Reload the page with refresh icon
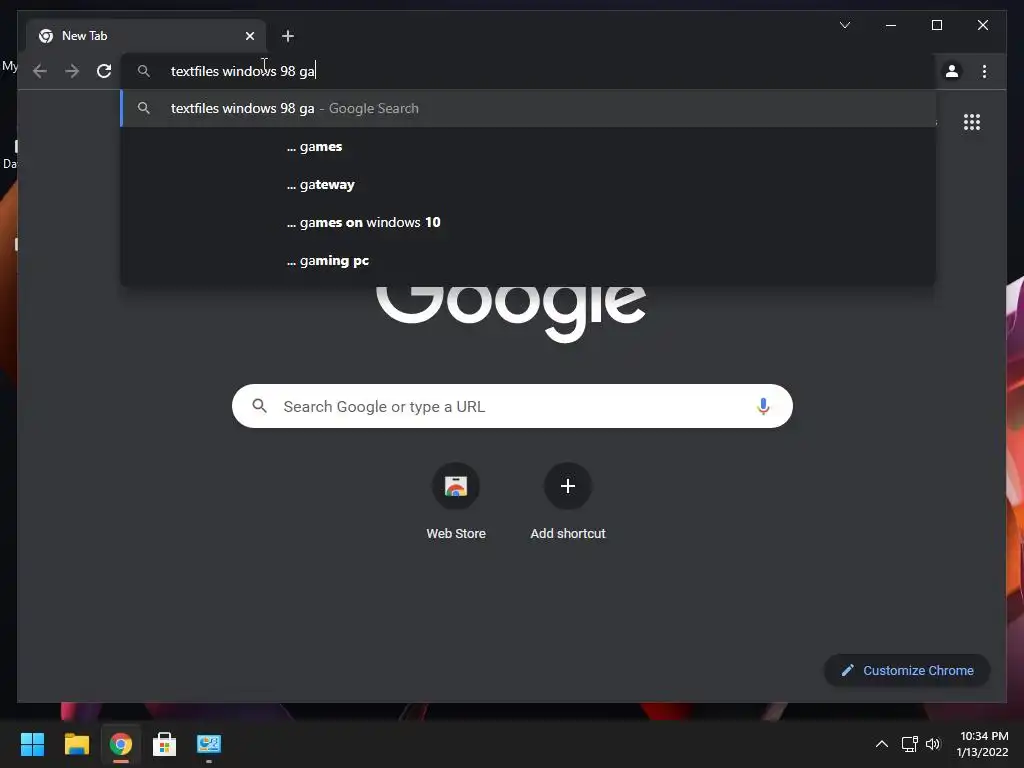Image resolution: width=1024 pixels, height=768 pixels. click(x=104, y=71)
